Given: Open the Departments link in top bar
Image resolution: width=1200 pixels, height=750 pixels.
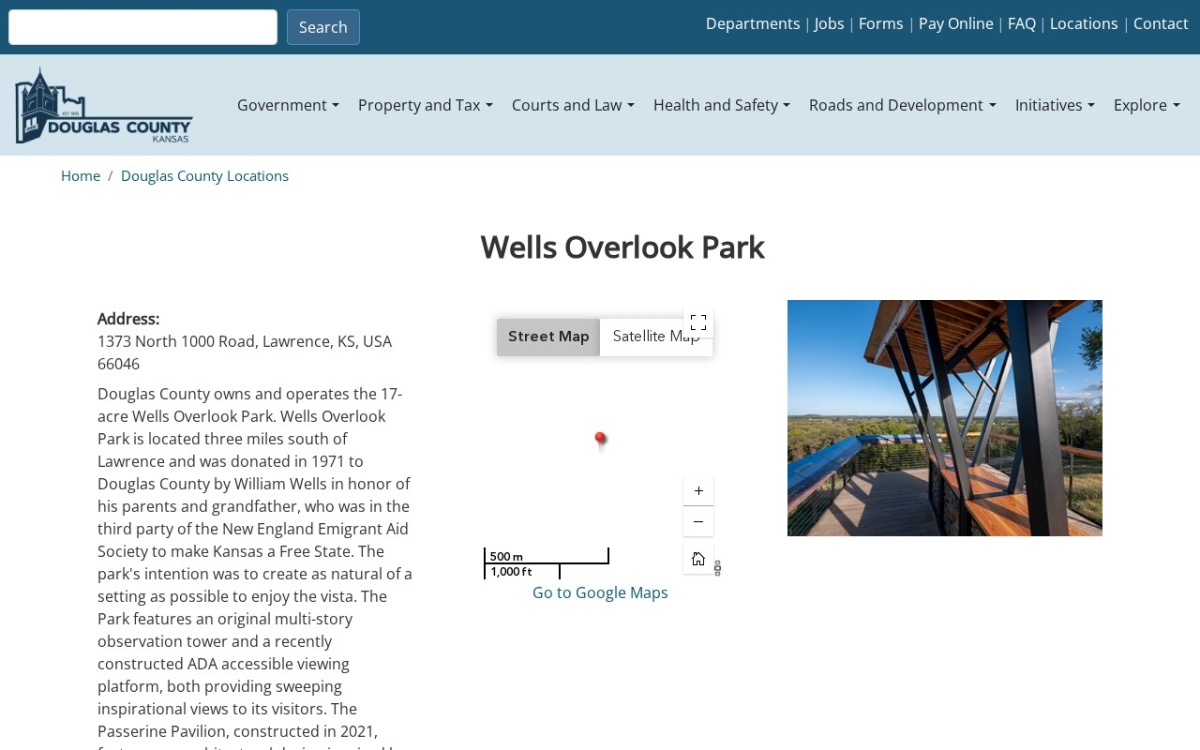Looking at the screenshot, I should pos(753,24).
